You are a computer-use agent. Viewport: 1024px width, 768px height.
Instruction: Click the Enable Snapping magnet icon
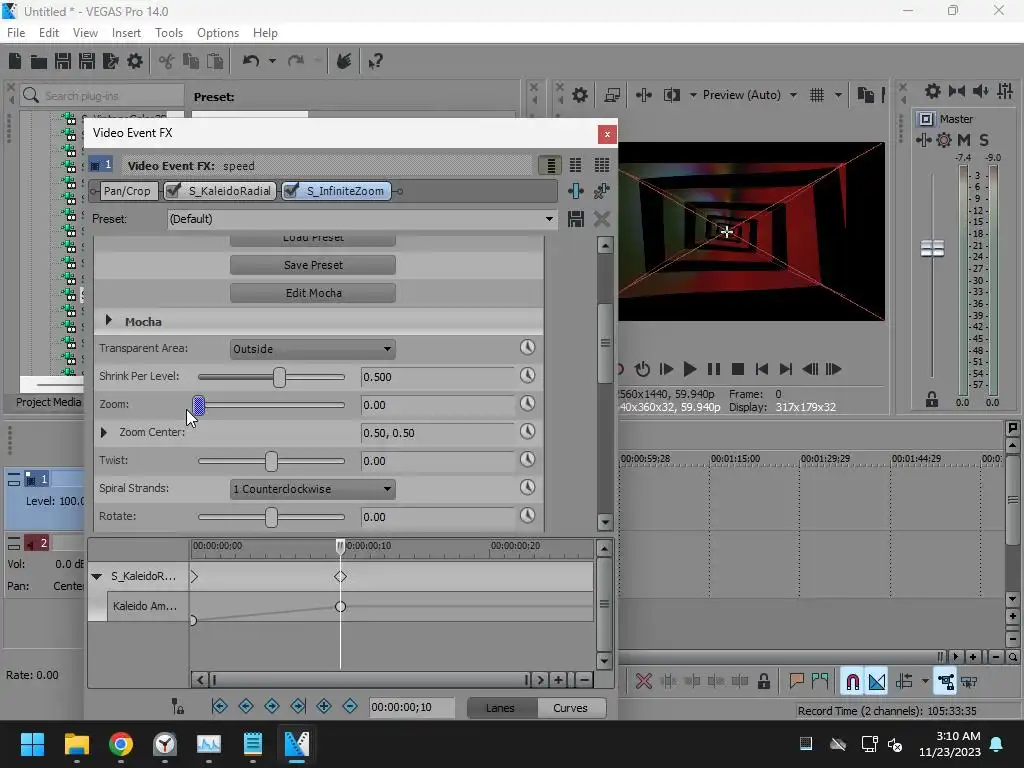pos(852,682)
